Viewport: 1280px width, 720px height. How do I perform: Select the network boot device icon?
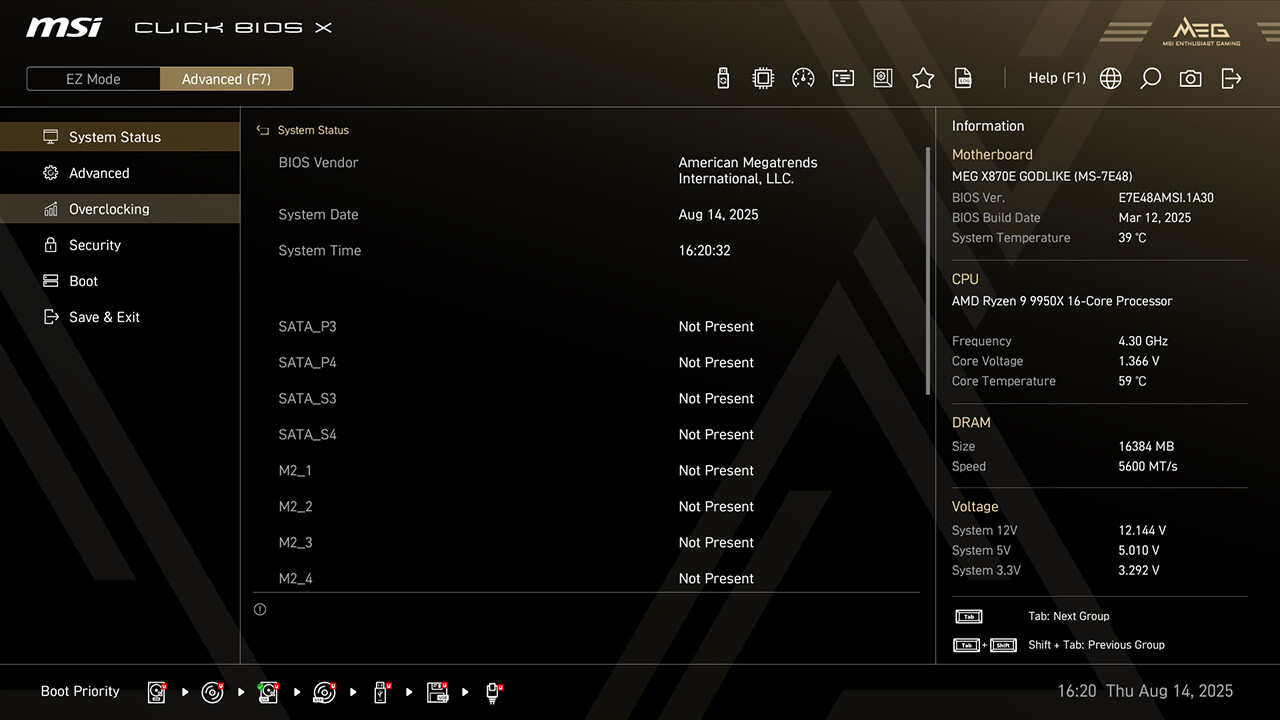[x=493, y=692]
